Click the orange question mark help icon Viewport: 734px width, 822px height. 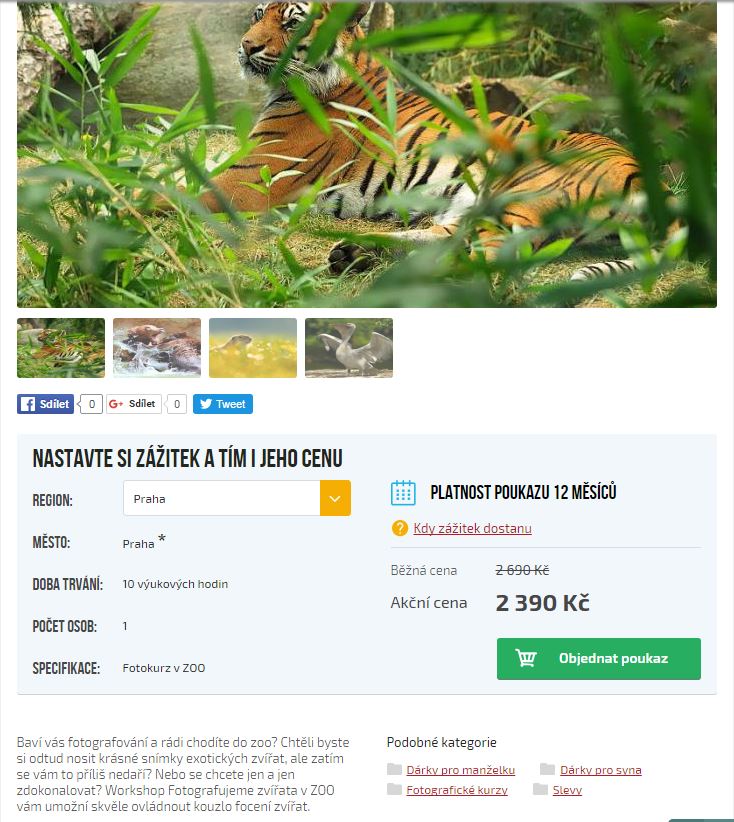[x=400, y=528]
